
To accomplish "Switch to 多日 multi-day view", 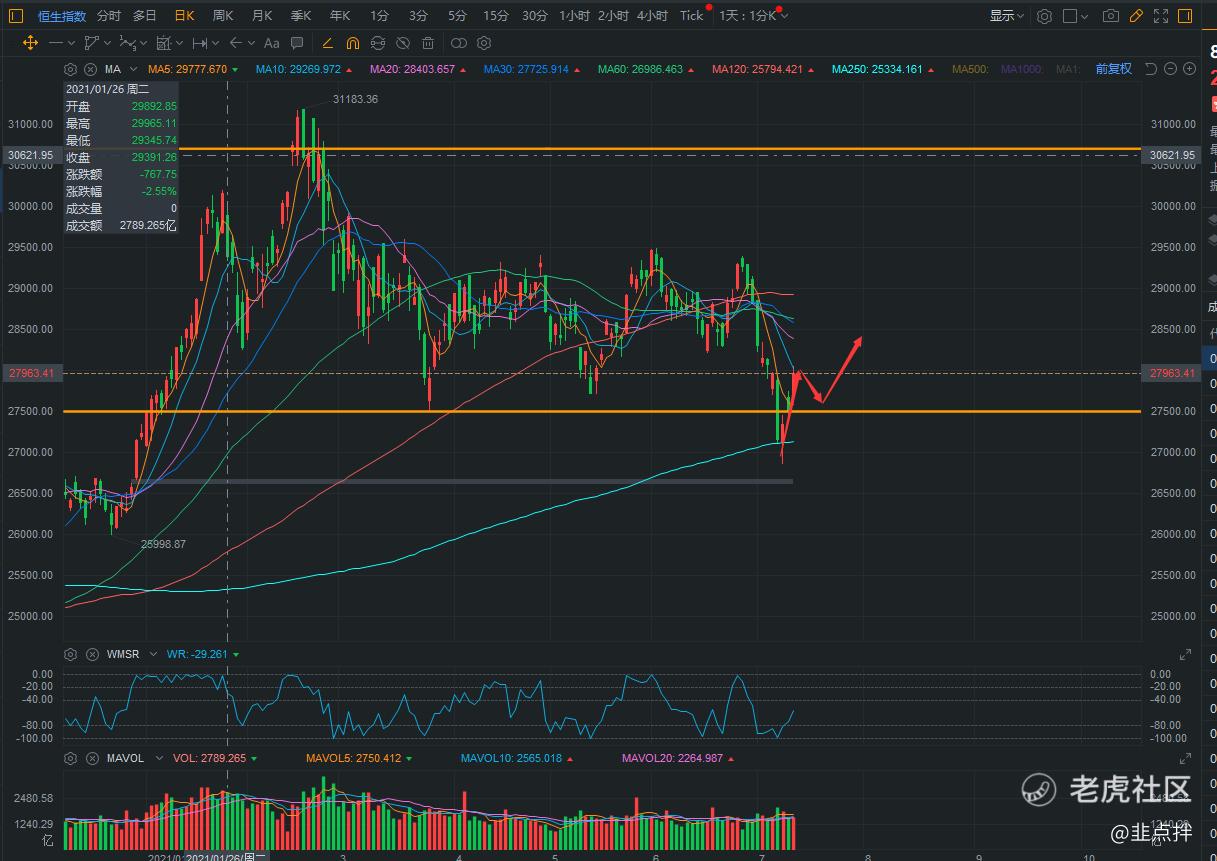I will click(145, 16).
